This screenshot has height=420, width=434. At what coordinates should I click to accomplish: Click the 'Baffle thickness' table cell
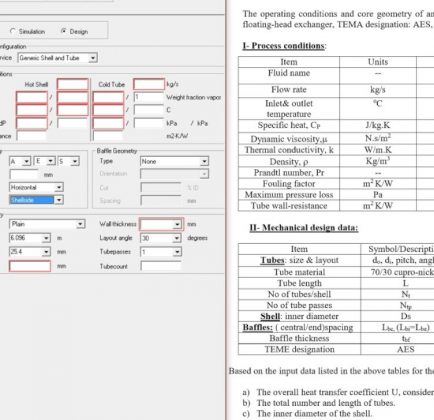click(299, 338)
